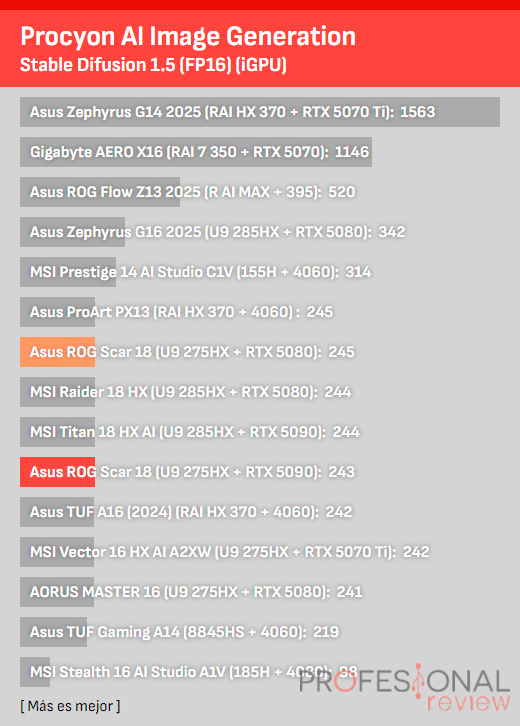Select the Asus TUF A16 (2024) bar

57,512
